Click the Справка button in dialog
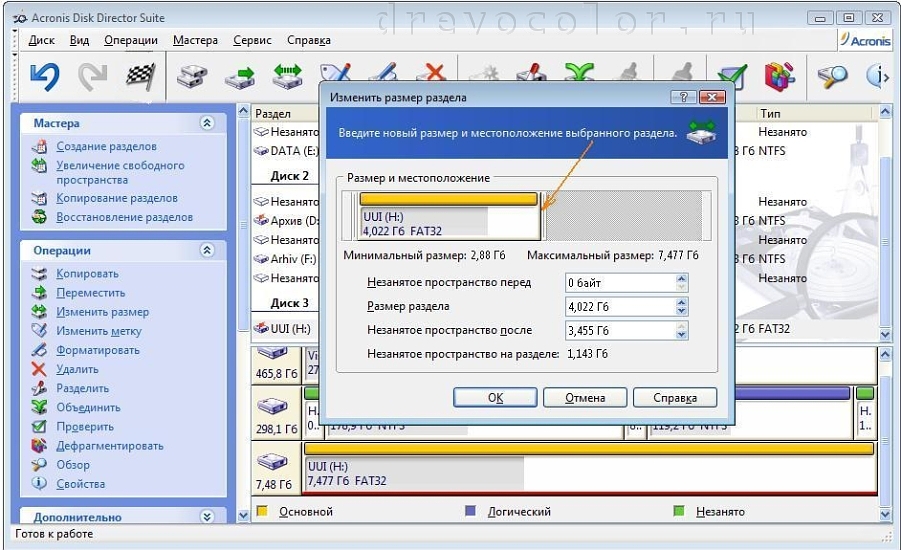Viewport: 901px width, 550px height. 675,398
